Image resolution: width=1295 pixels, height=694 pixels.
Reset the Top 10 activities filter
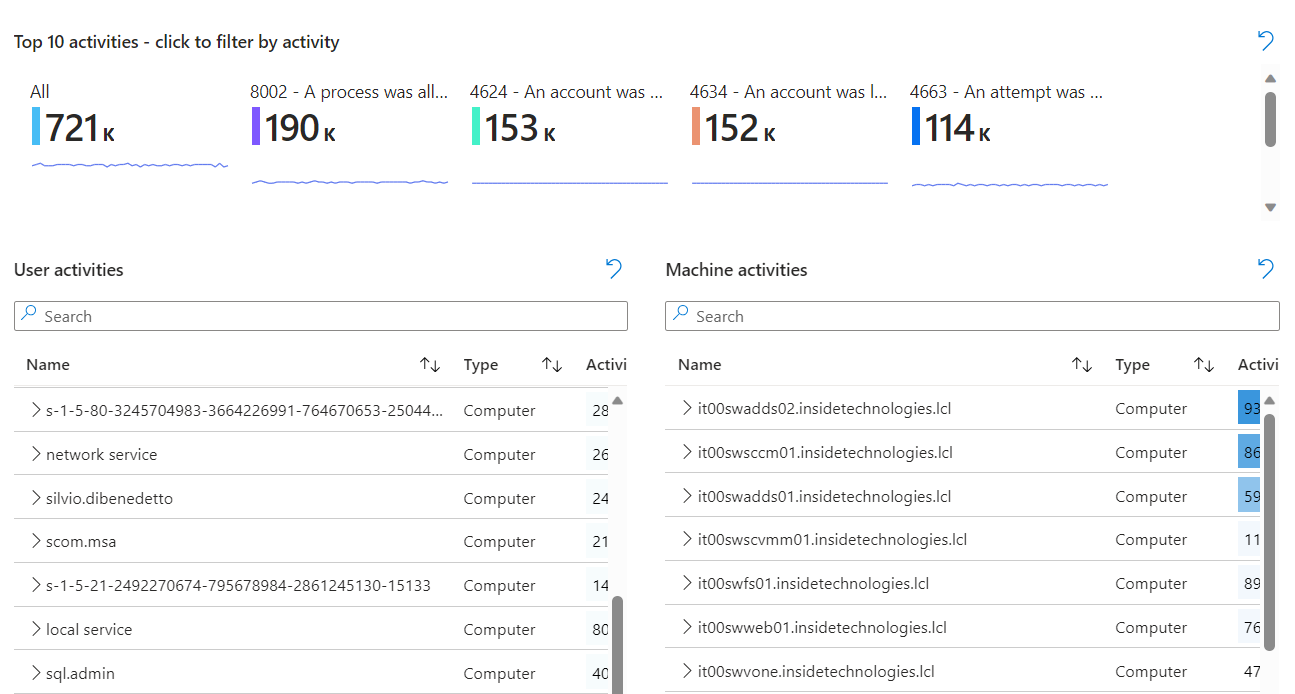[x=1265, y=41]
